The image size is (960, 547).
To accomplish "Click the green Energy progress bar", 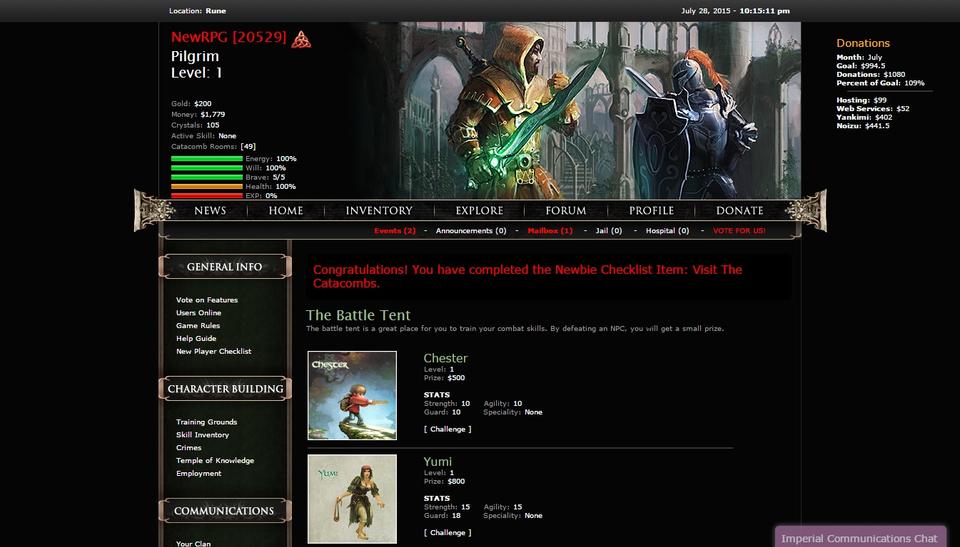I will pyautogui.click(x=207, y=159).
